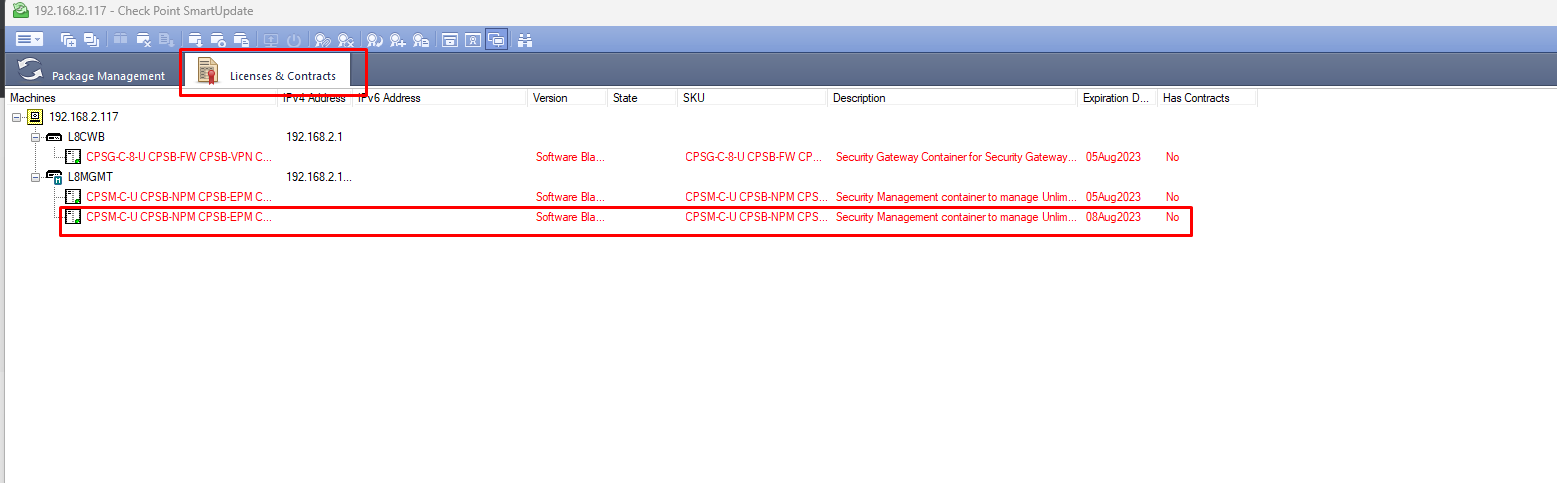The width and height of the screenshot is (1557, 483).
Task: Open the package repository view icon
Action: (x=450, y=40)
